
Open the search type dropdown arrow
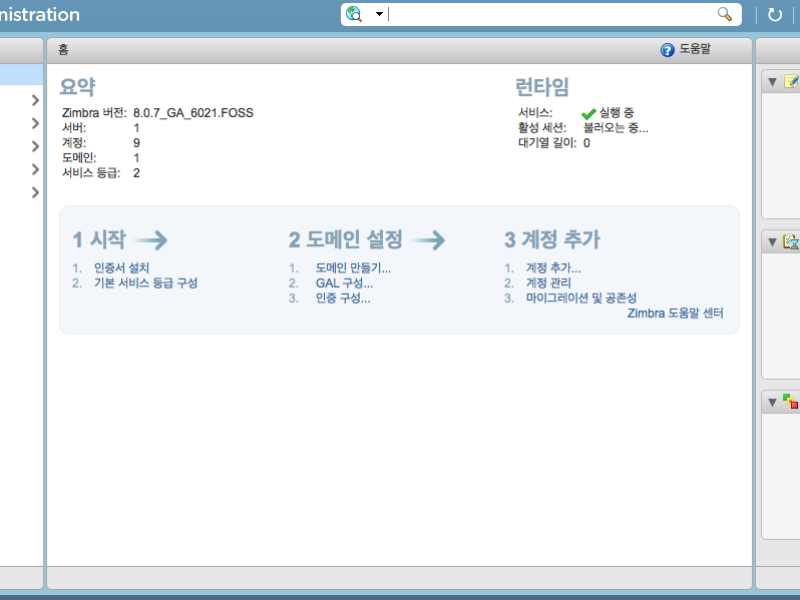(379, 14)
